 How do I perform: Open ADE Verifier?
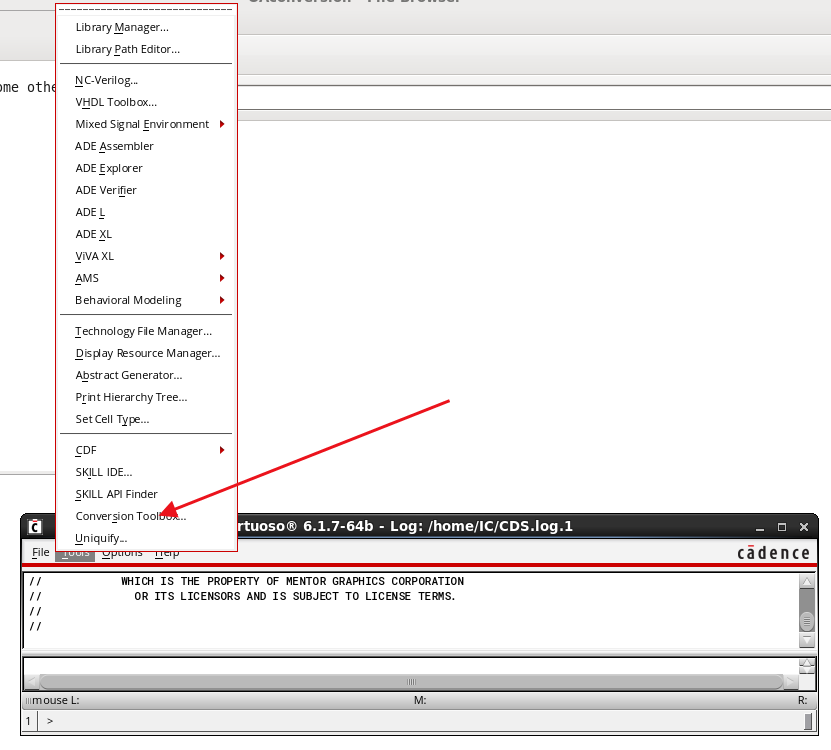click(x=105, y=190)
